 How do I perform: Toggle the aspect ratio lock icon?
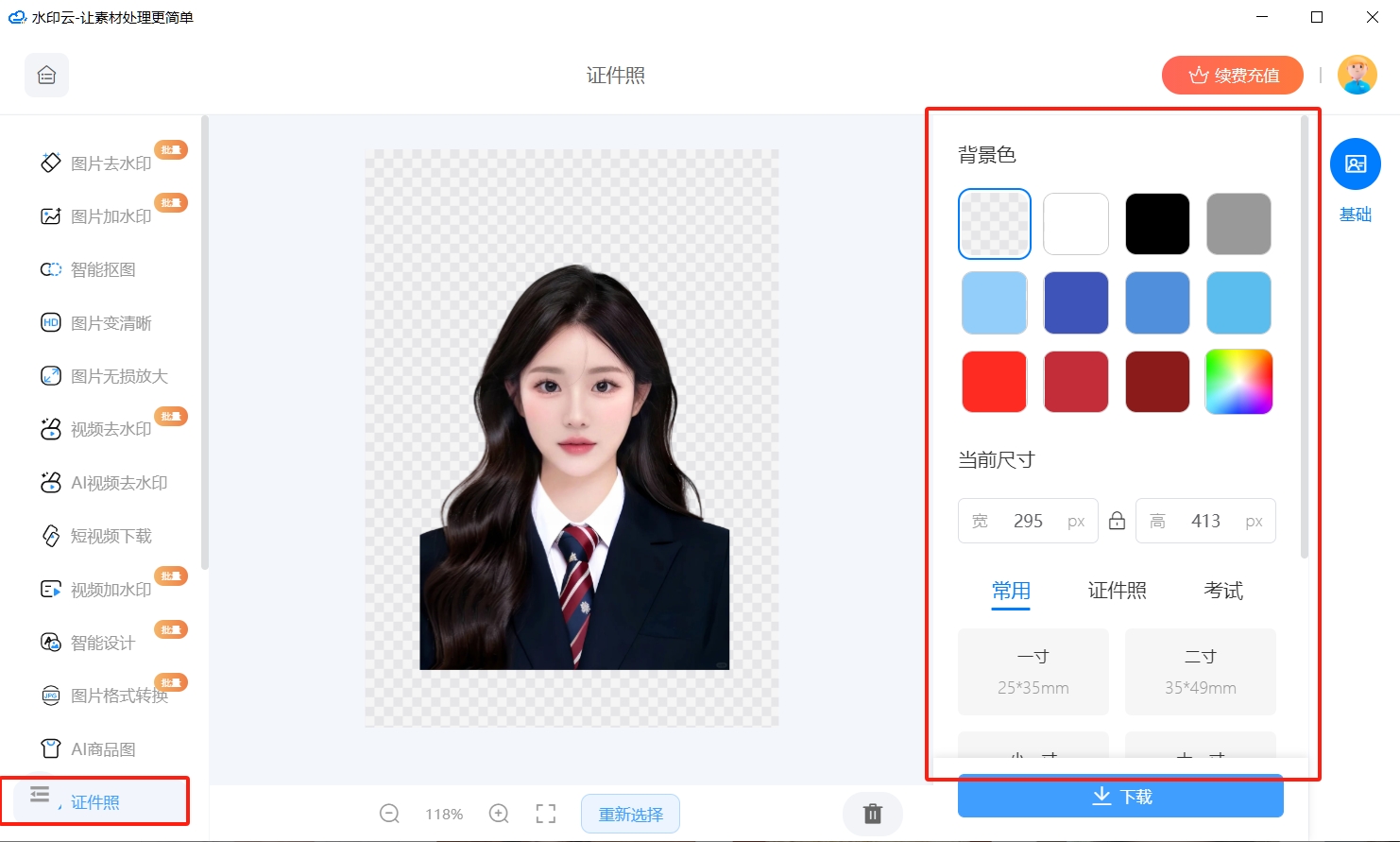[x=1117, y=521]
